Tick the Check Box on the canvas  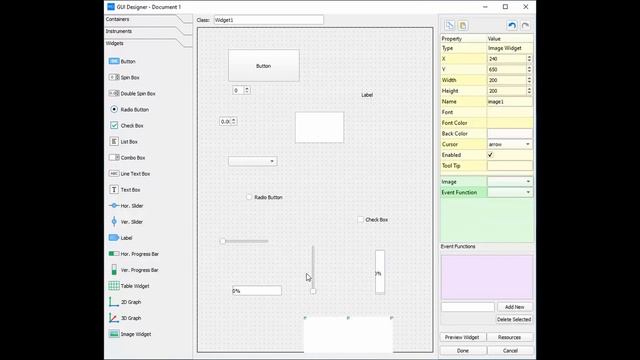[360, 220]
